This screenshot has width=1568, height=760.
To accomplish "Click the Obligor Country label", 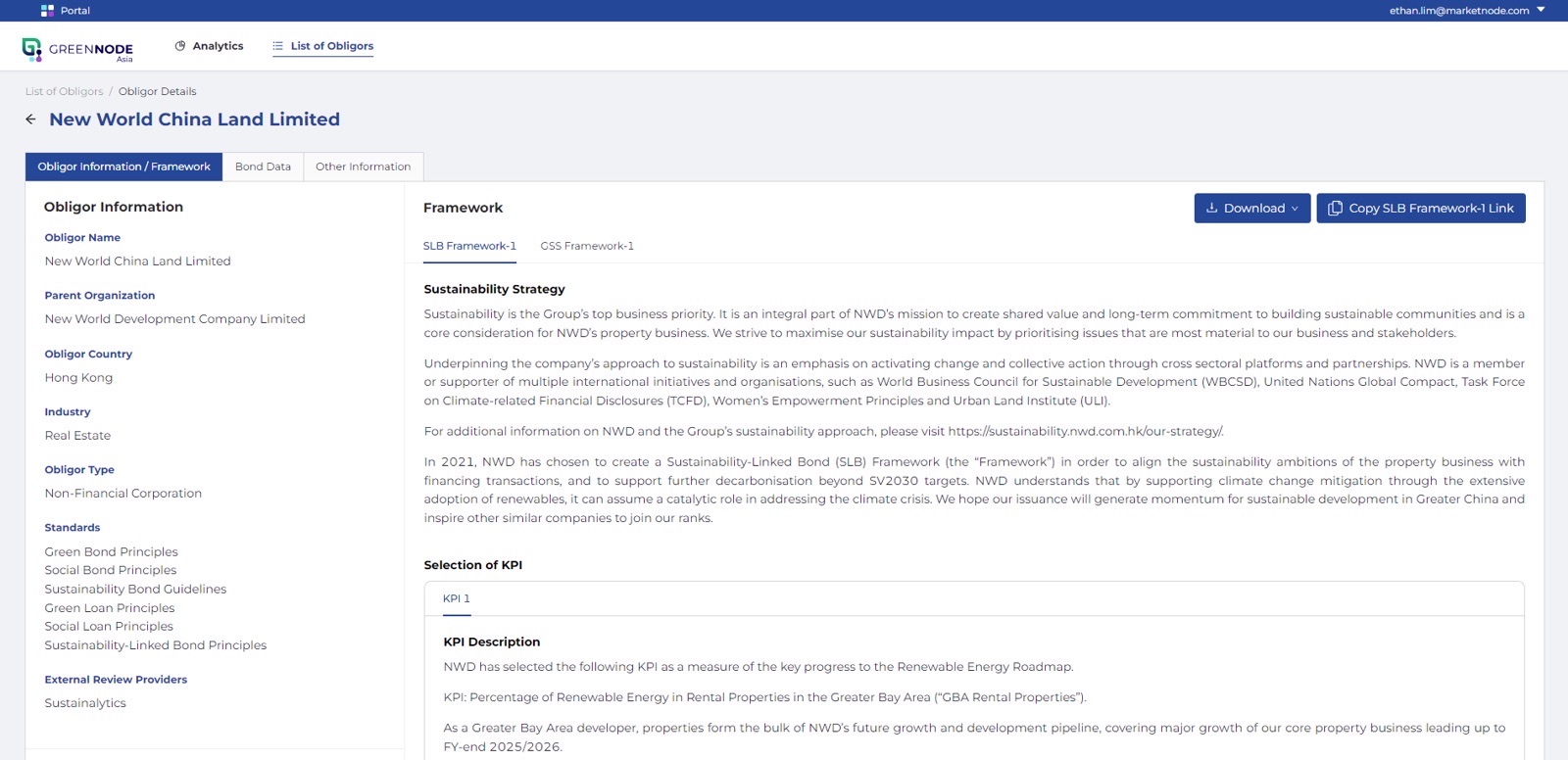I will 88,355.
